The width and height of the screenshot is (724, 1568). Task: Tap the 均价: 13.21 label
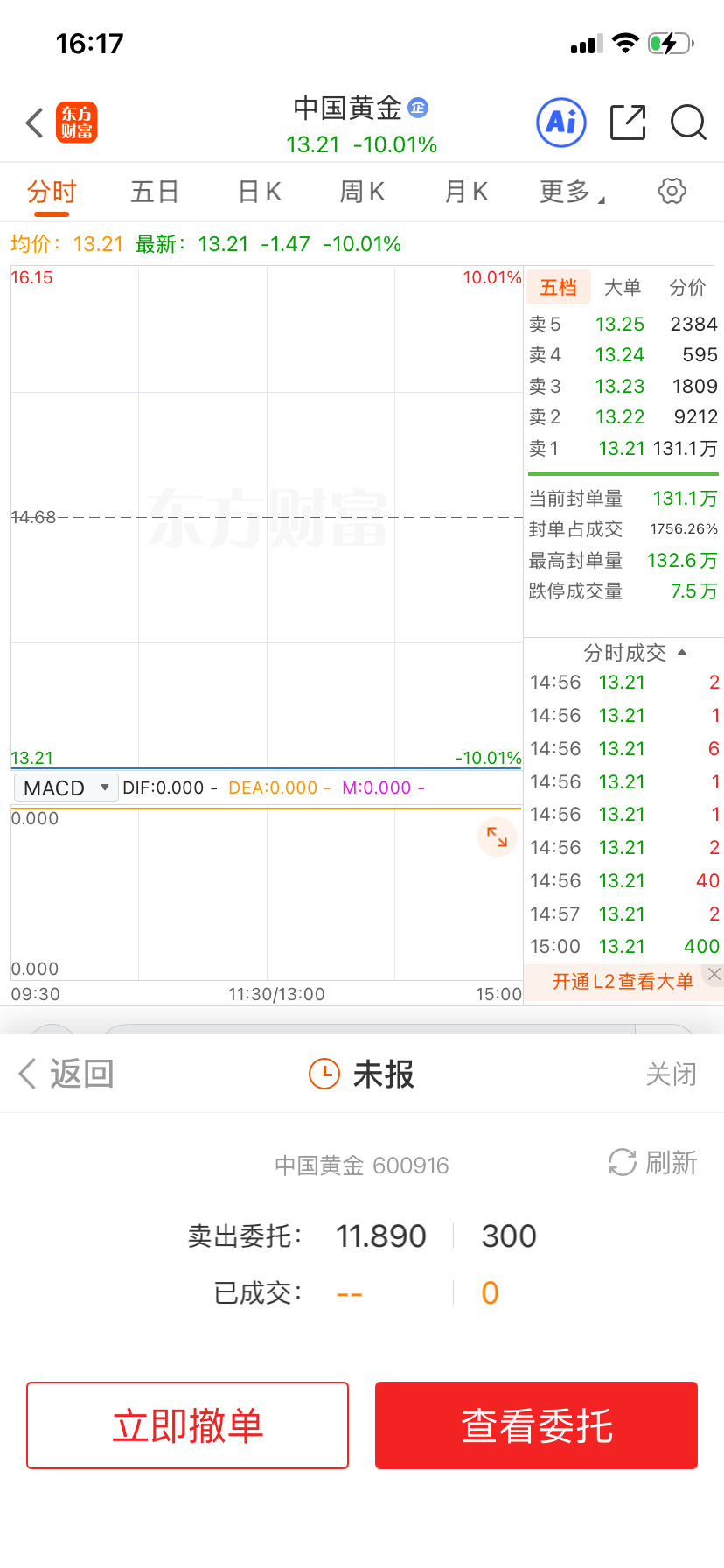(x=67, y=244)
